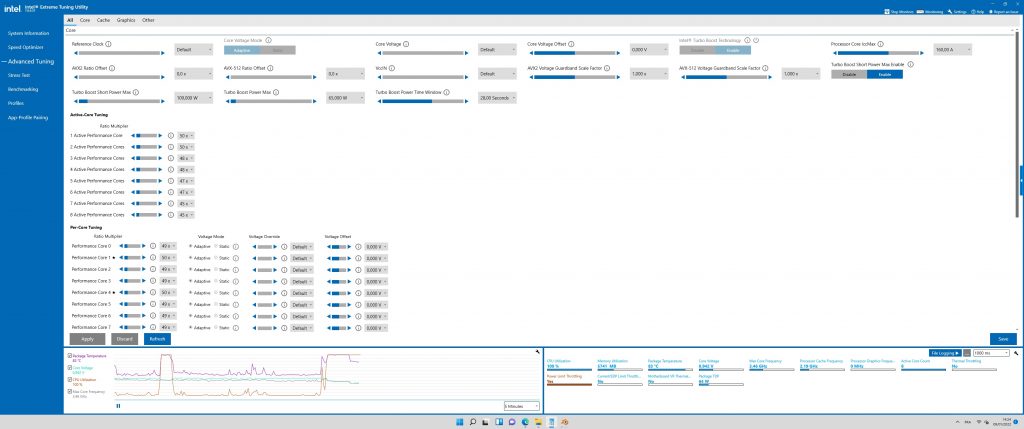The width and height of the screenshot is (1024, 429).
Task: Click the Save button
Action: pos(1003,339)
